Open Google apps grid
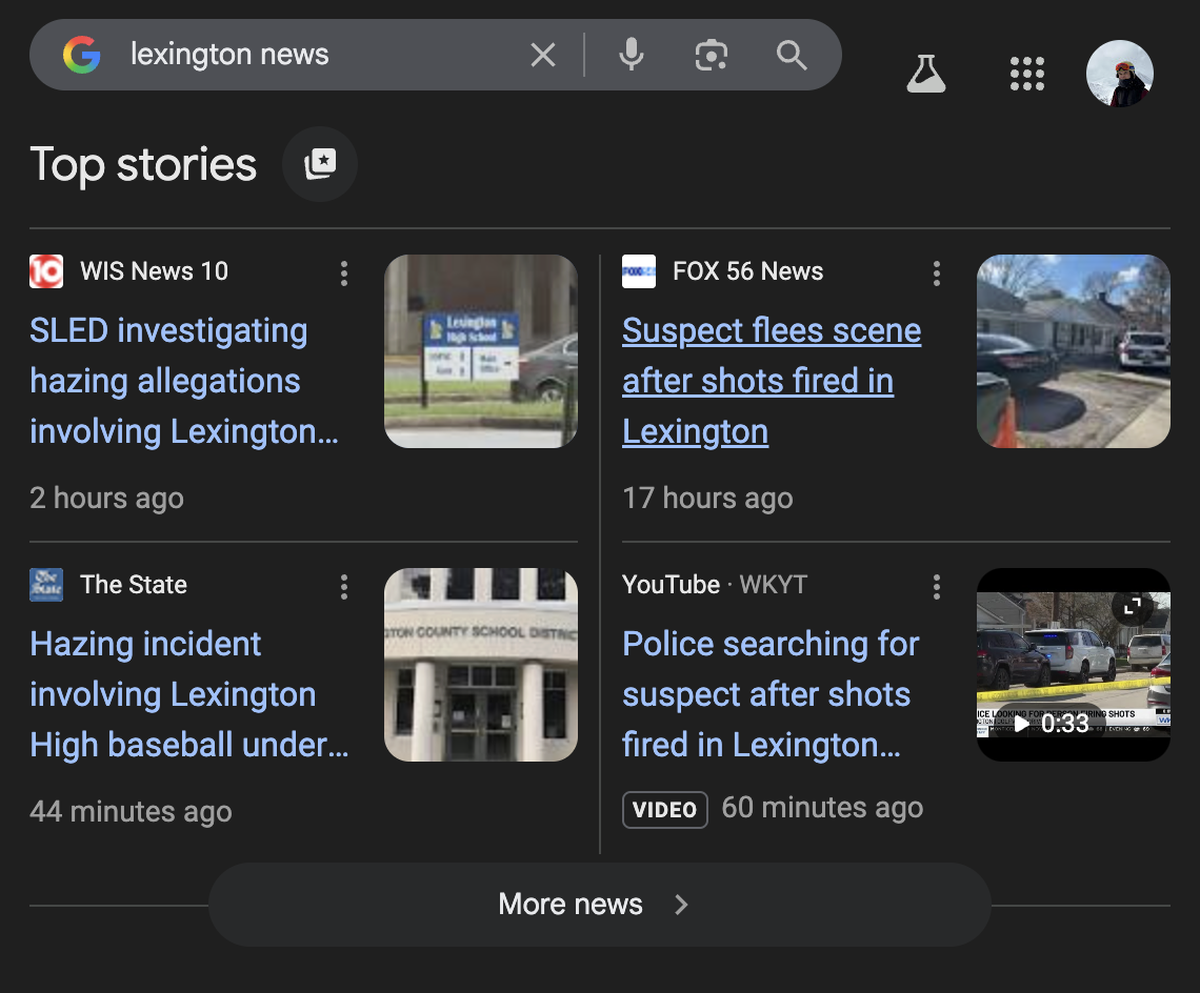The width and height of the screenshot is (1200, 993). [x=1027, y=74]
